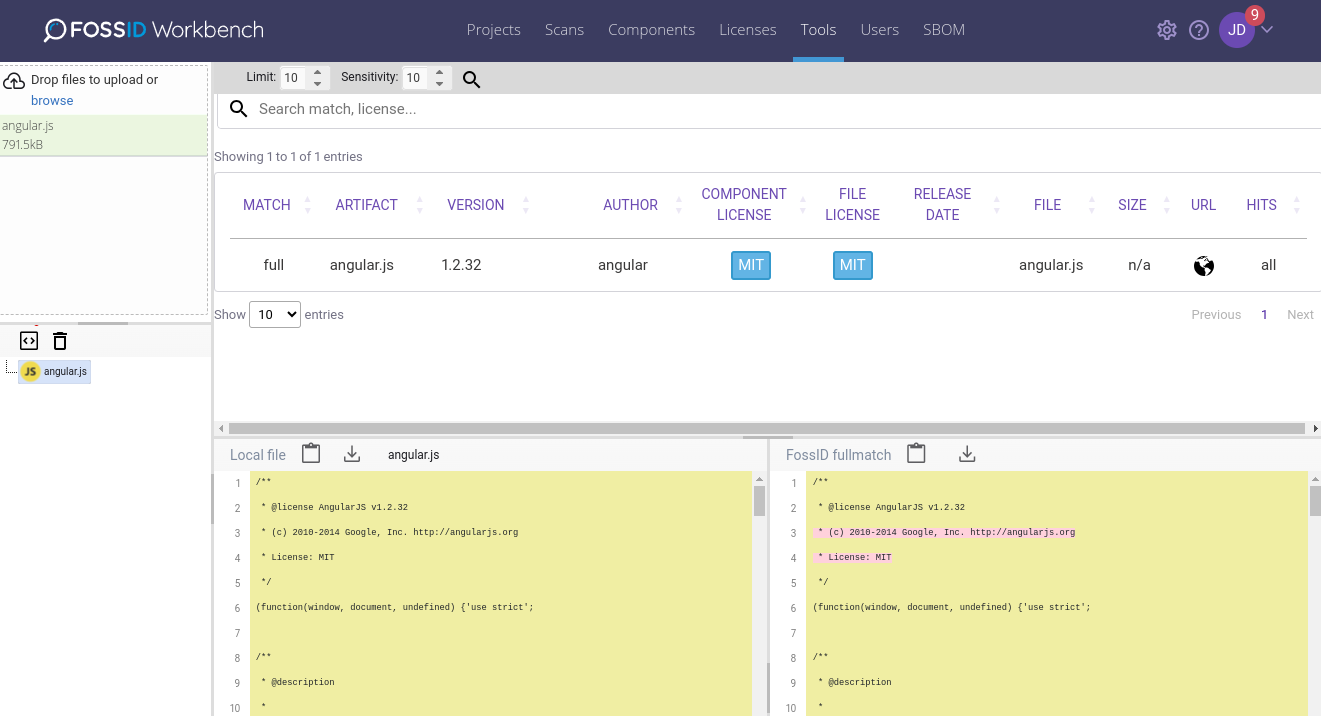Click the 'full' match cell
Image resolution: width=1321 pixels, height=716 pixels.
274,265
